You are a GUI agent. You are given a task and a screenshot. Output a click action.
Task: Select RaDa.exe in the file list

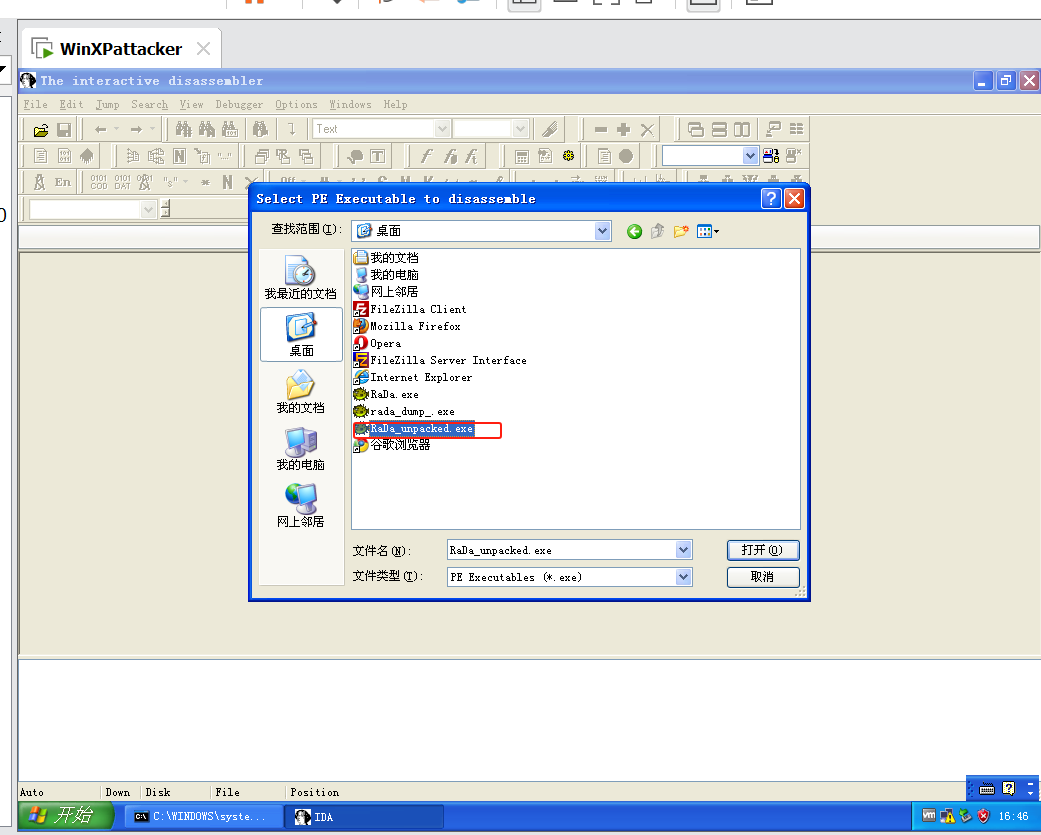[x=387, y=394]
